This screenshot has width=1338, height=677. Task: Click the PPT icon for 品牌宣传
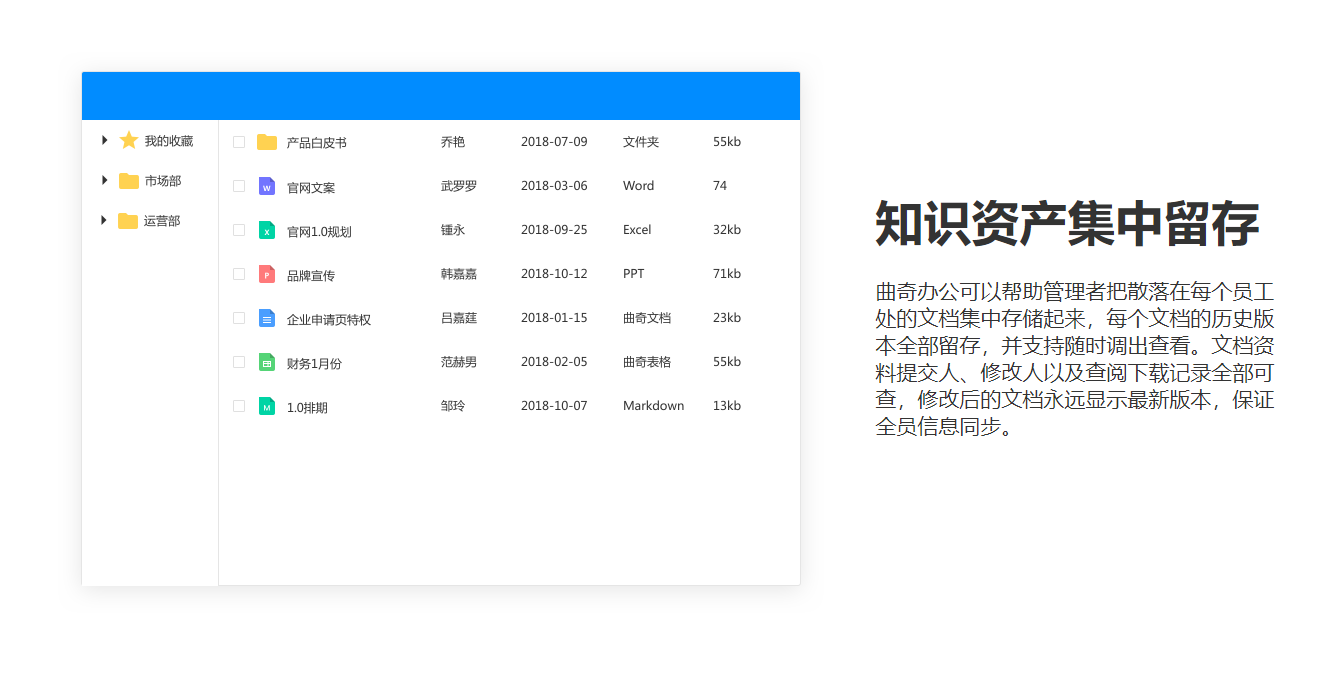pos(267,274)
